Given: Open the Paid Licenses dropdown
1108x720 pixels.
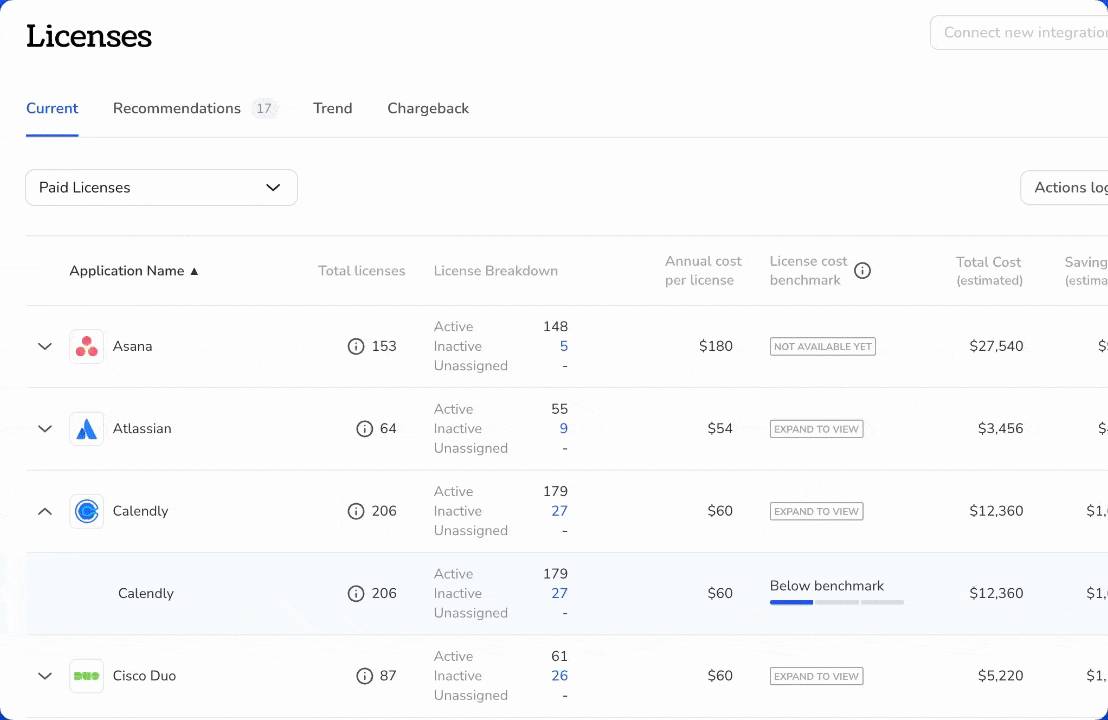Looking at the screenshot, I should 161,187.
